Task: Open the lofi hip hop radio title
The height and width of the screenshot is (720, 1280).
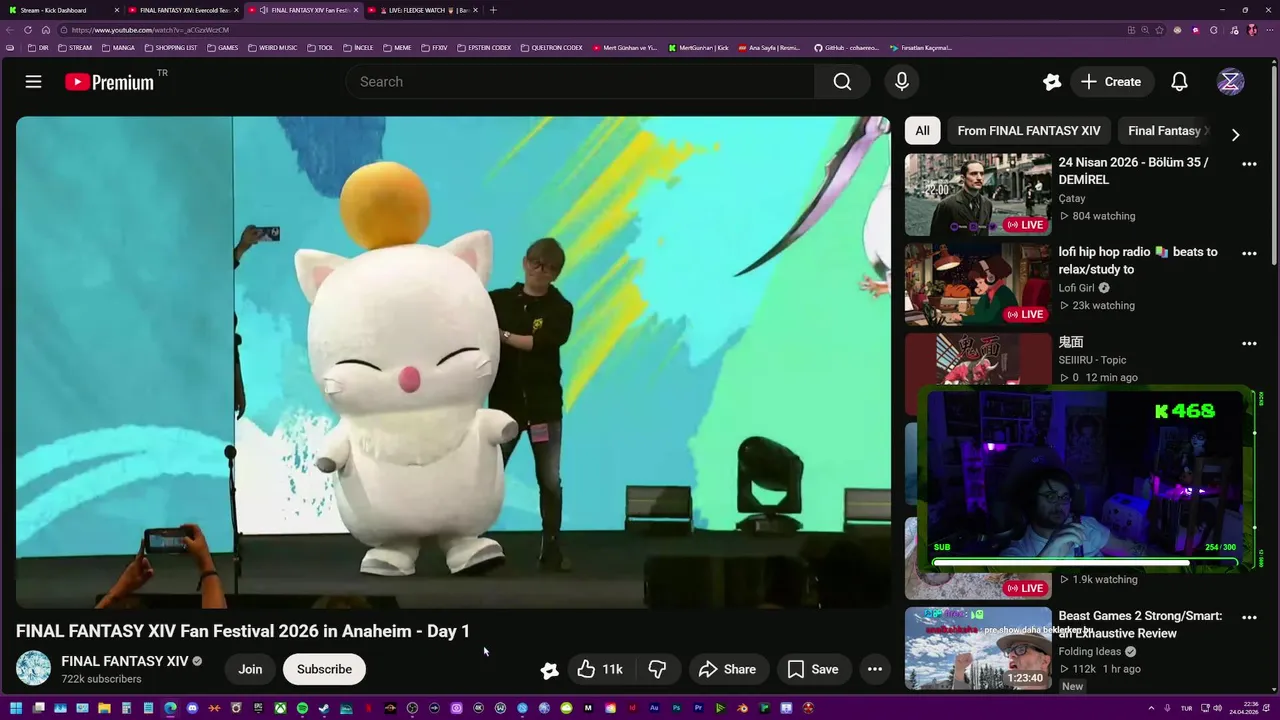Action: pos(1138,261)
